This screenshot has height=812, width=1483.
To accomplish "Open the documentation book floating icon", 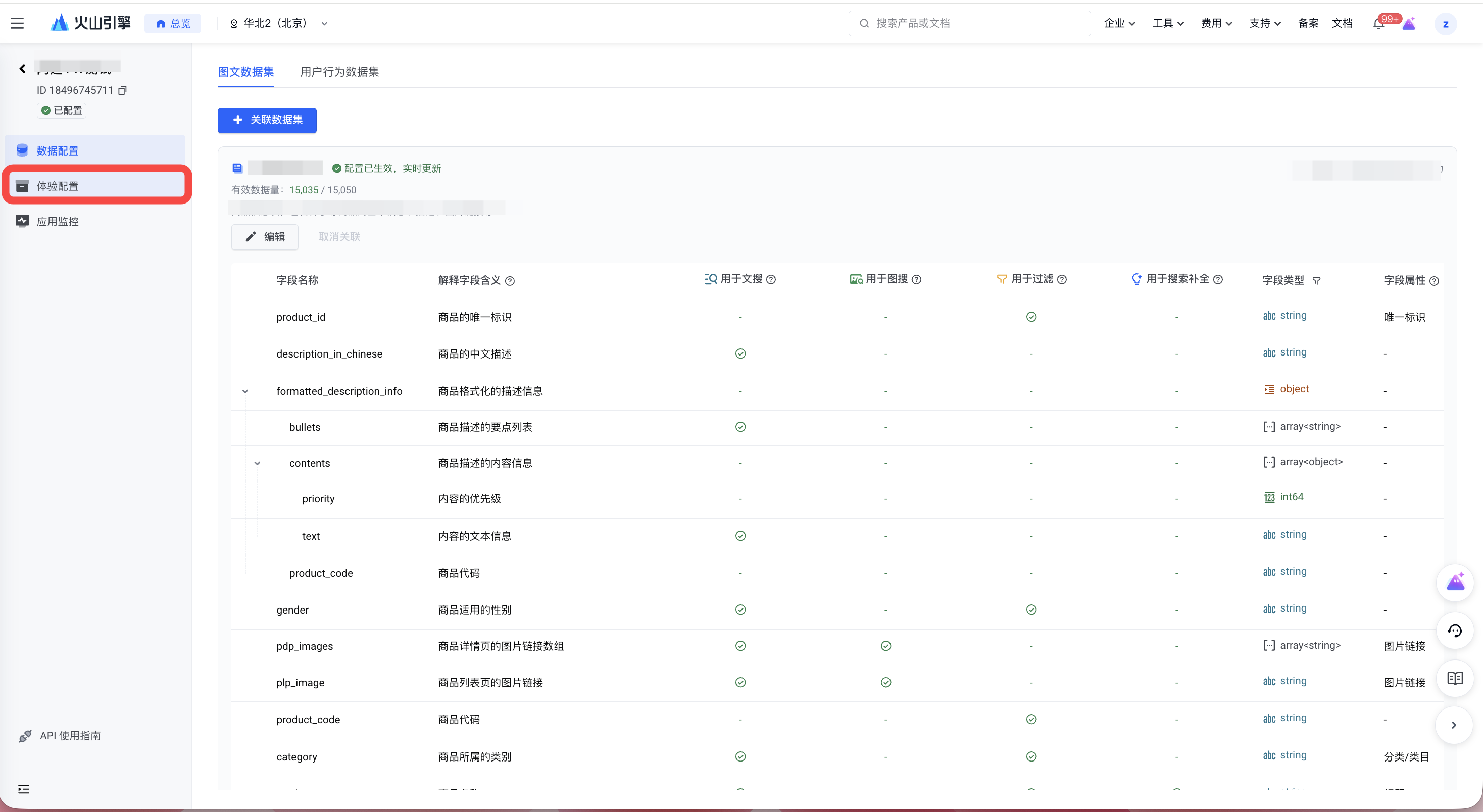I will tap(1455, 678).
